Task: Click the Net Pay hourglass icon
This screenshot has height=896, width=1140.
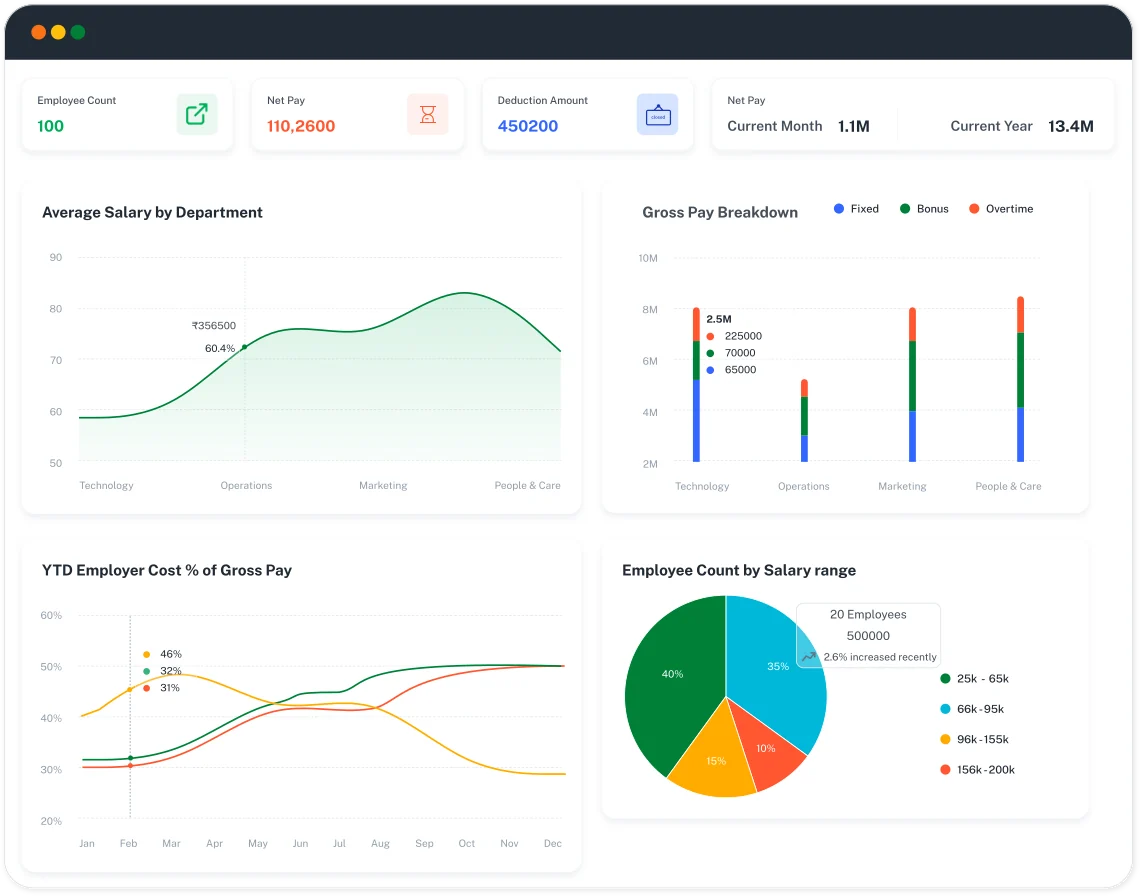Action: (428, 114)
